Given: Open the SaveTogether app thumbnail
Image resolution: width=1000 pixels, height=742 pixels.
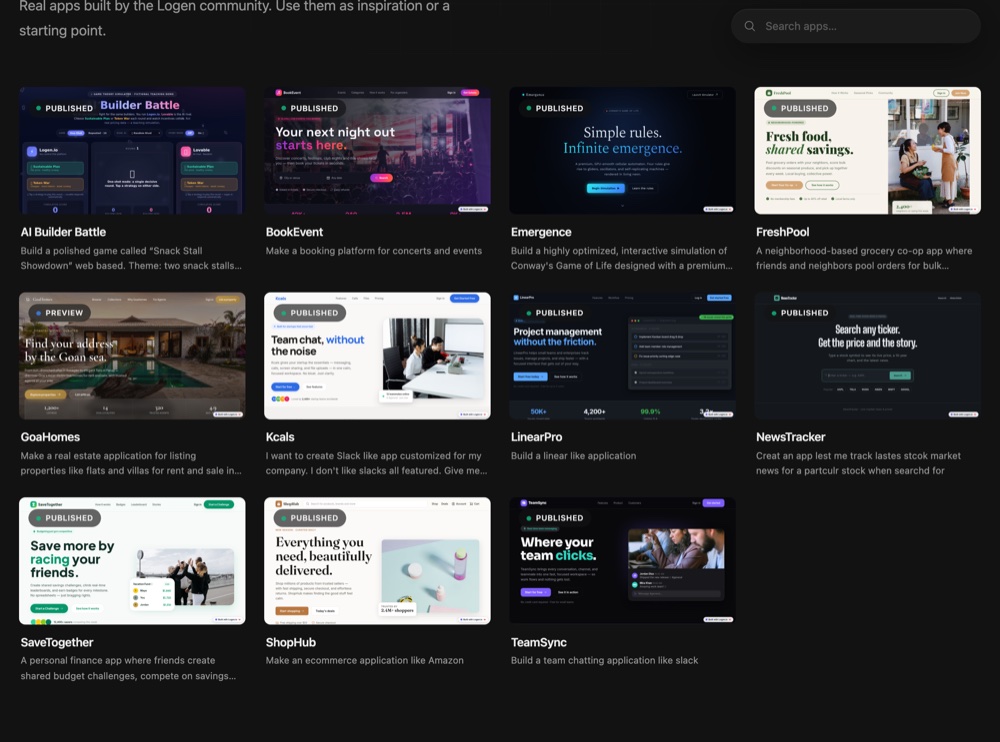Looking at the screenshot, I should 132,561.
